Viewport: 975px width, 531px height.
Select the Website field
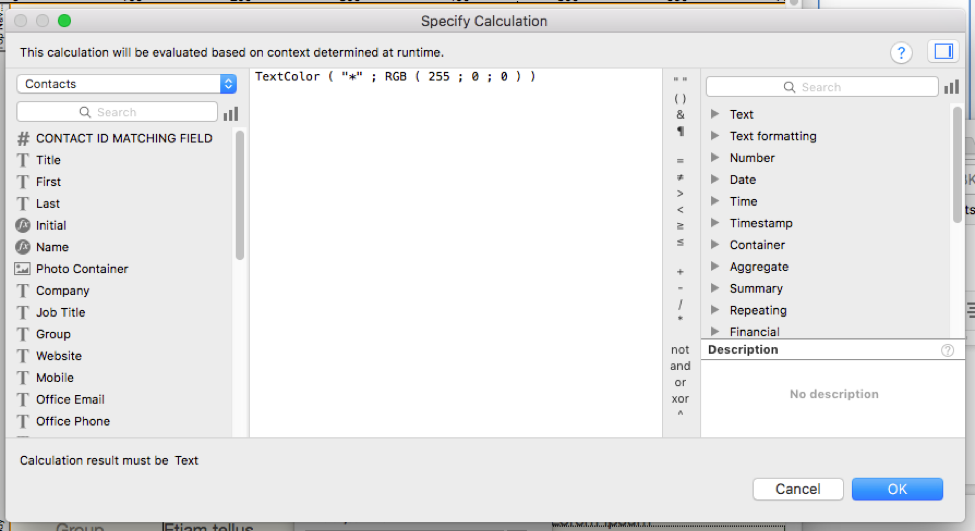[x=58, y=356]
